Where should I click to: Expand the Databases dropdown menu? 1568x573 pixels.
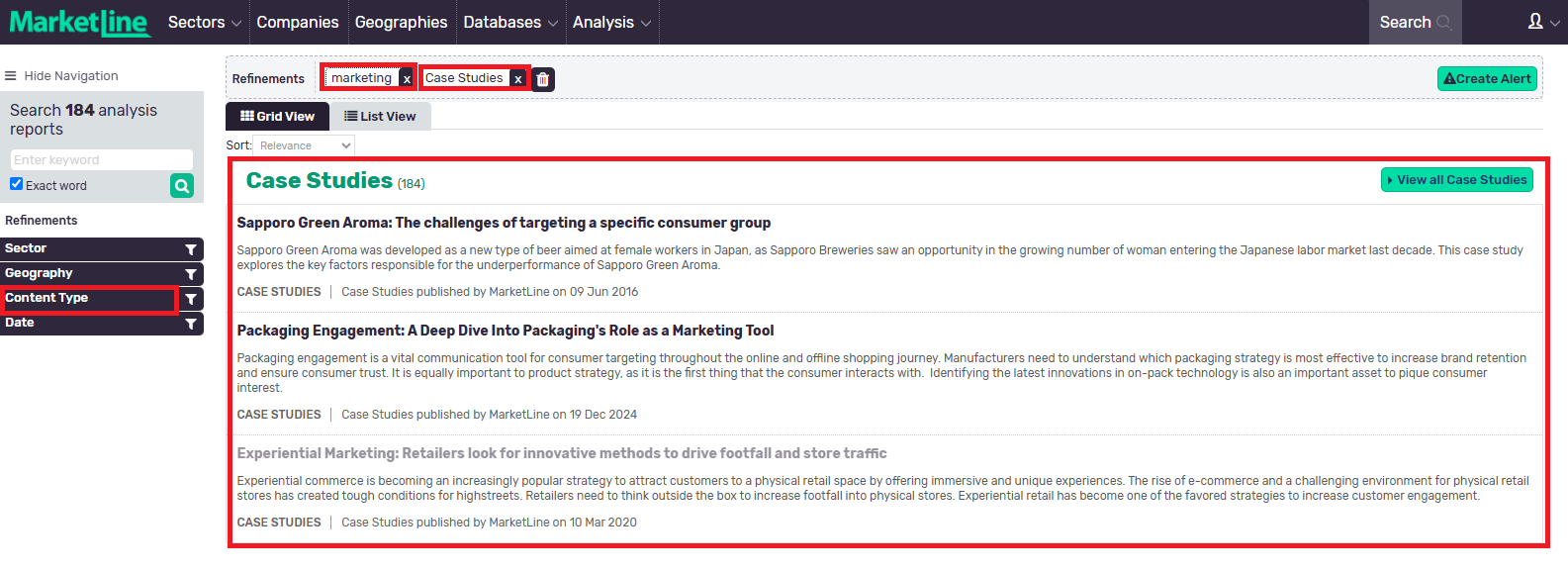tap(509, 22)
